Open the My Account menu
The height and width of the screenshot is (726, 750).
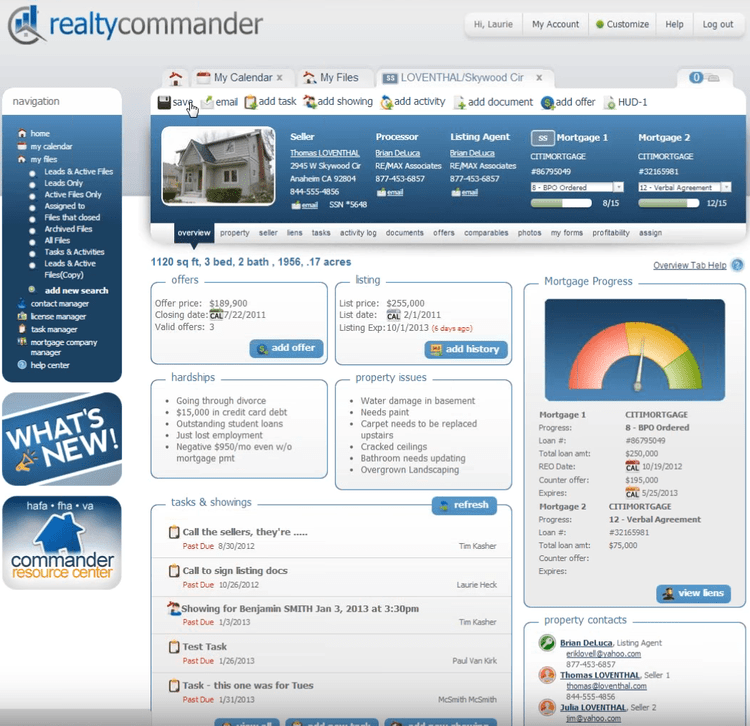(x=555, y=24)
